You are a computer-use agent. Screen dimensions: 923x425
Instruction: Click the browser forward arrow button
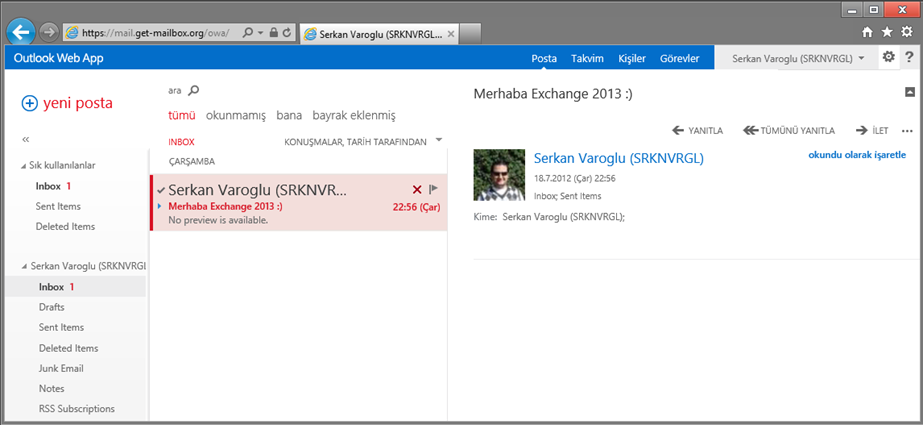coord(49,32)
